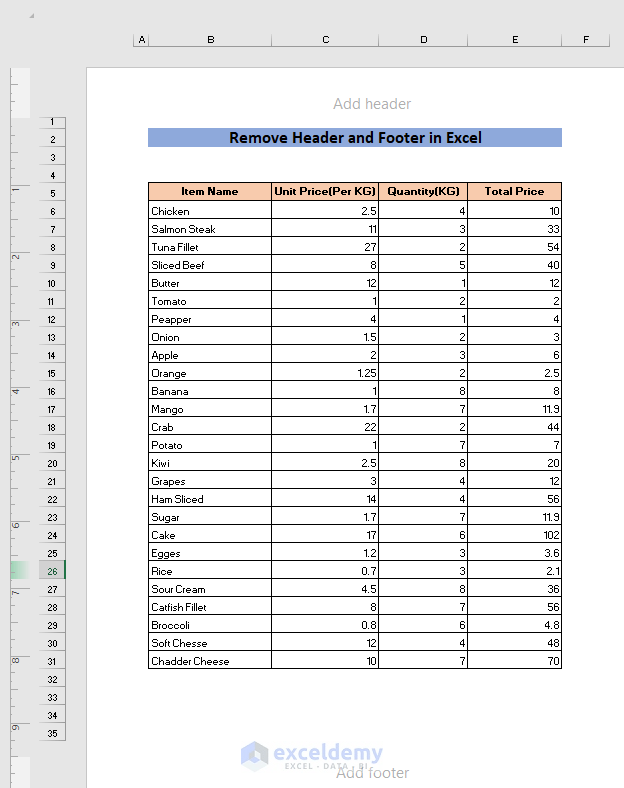Select row 1 header
This screenshot has height=788, width=624.
tap(52, 122)
